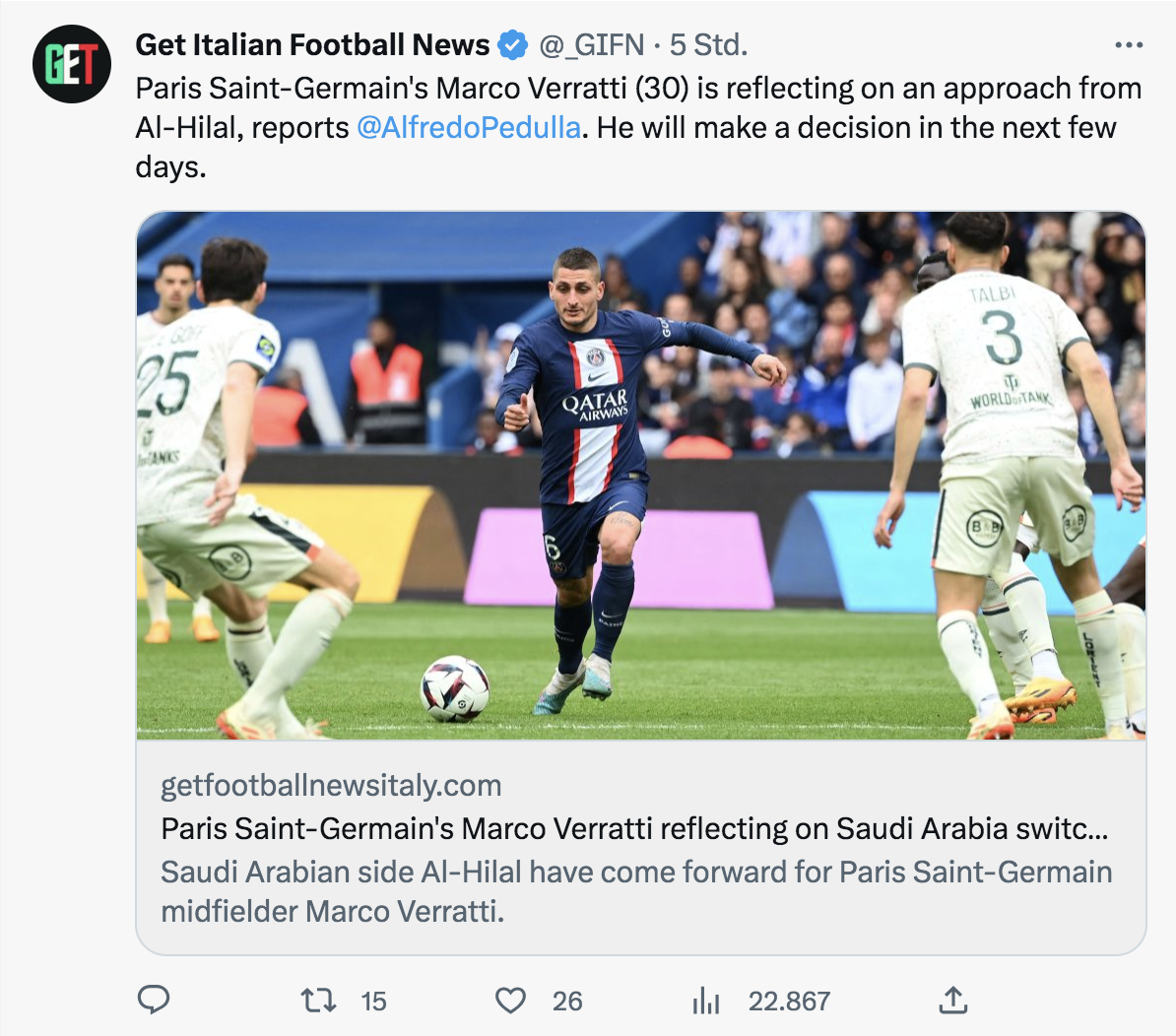This screenshot has width=1176, height=1036.
Task: Click the retweet count of 15
Action: [x=373, y=1002]
